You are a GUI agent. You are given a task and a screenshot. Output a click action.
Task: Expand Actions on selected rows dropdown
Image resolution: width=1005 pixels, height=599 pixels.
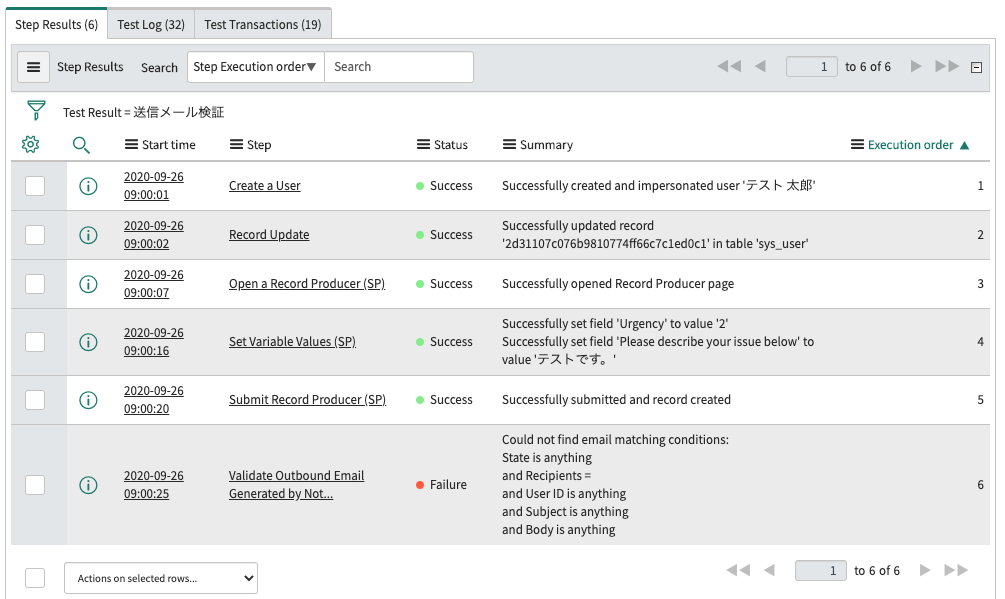pyautogui.click(x=161, y=578)
